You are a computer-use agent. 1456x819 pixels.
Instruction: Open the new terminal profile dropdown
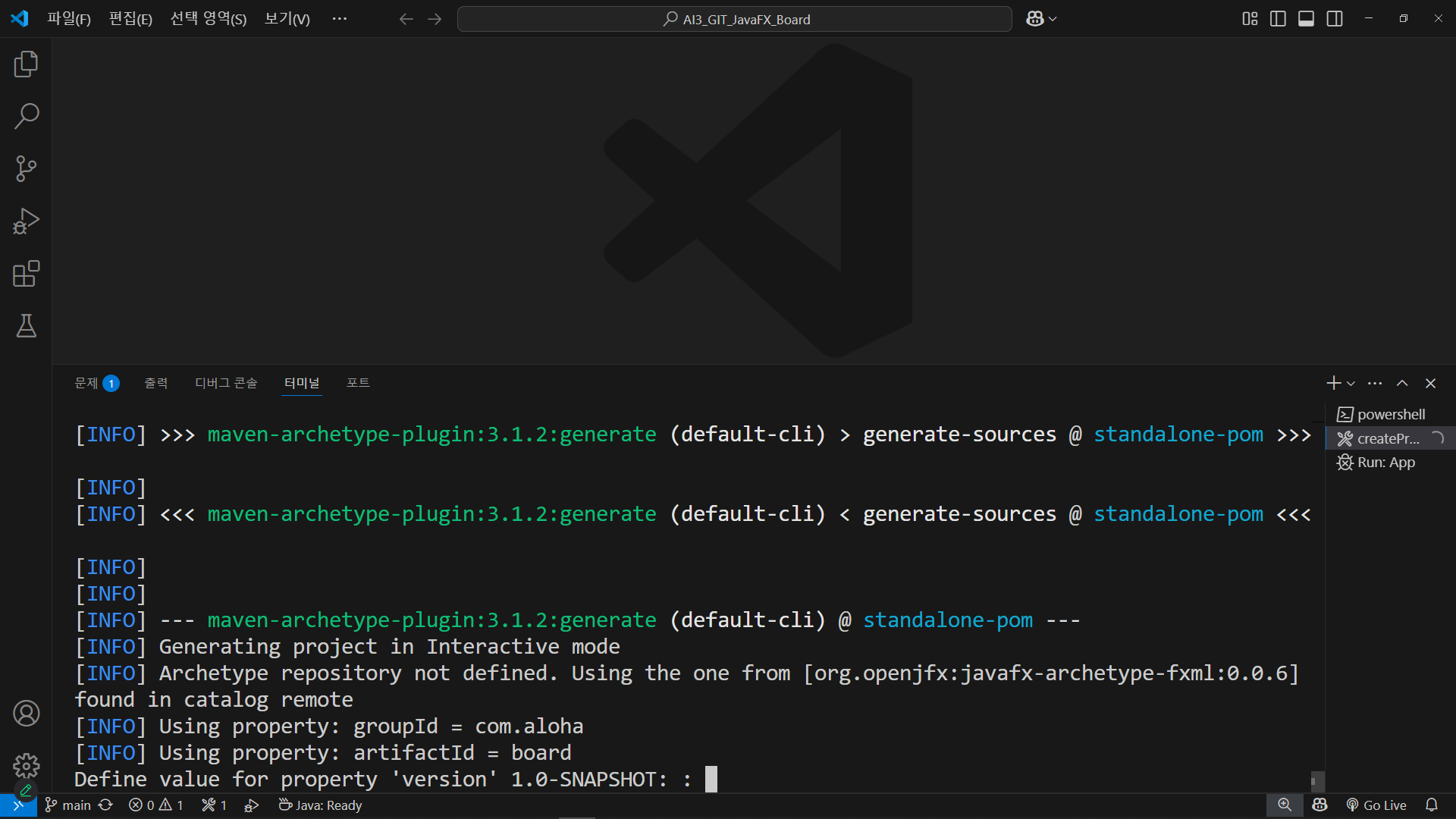pyautogui.click(x=1351, y=384)
